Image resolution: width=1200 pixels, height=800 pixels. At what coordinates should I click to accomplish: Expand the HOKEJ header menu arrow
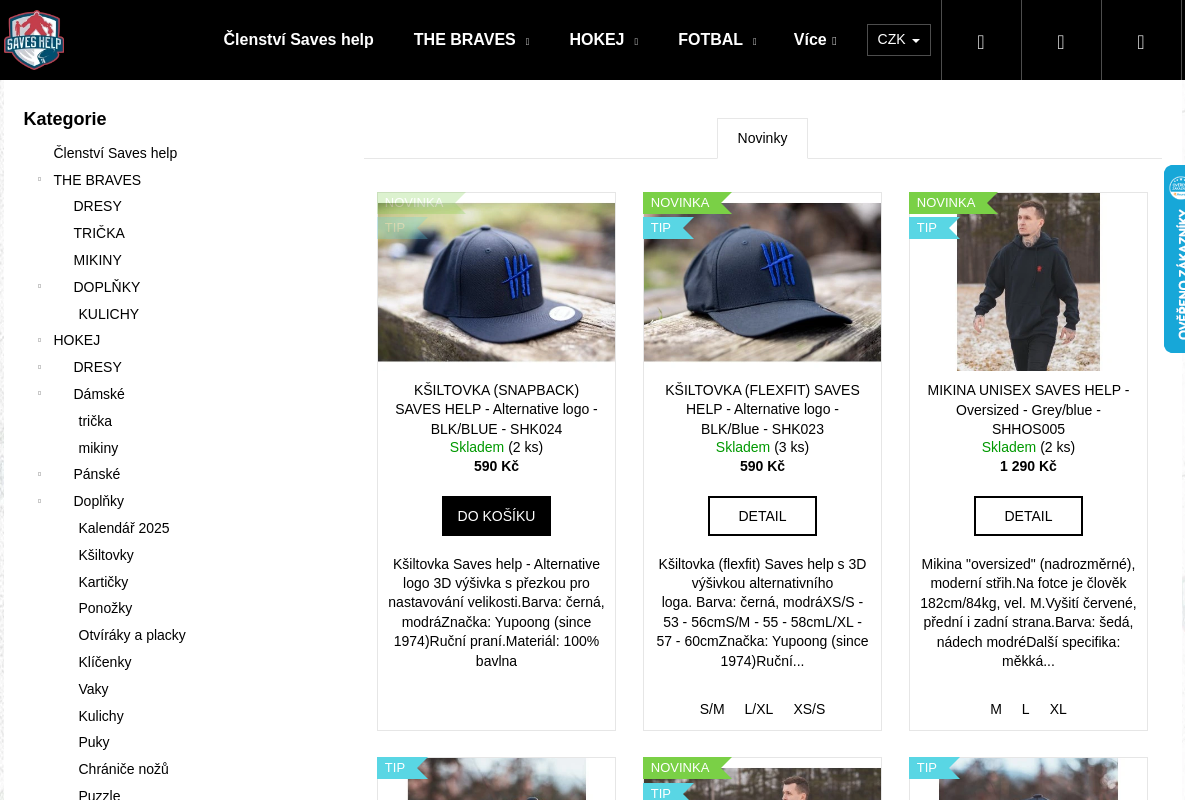pos(636,42)
